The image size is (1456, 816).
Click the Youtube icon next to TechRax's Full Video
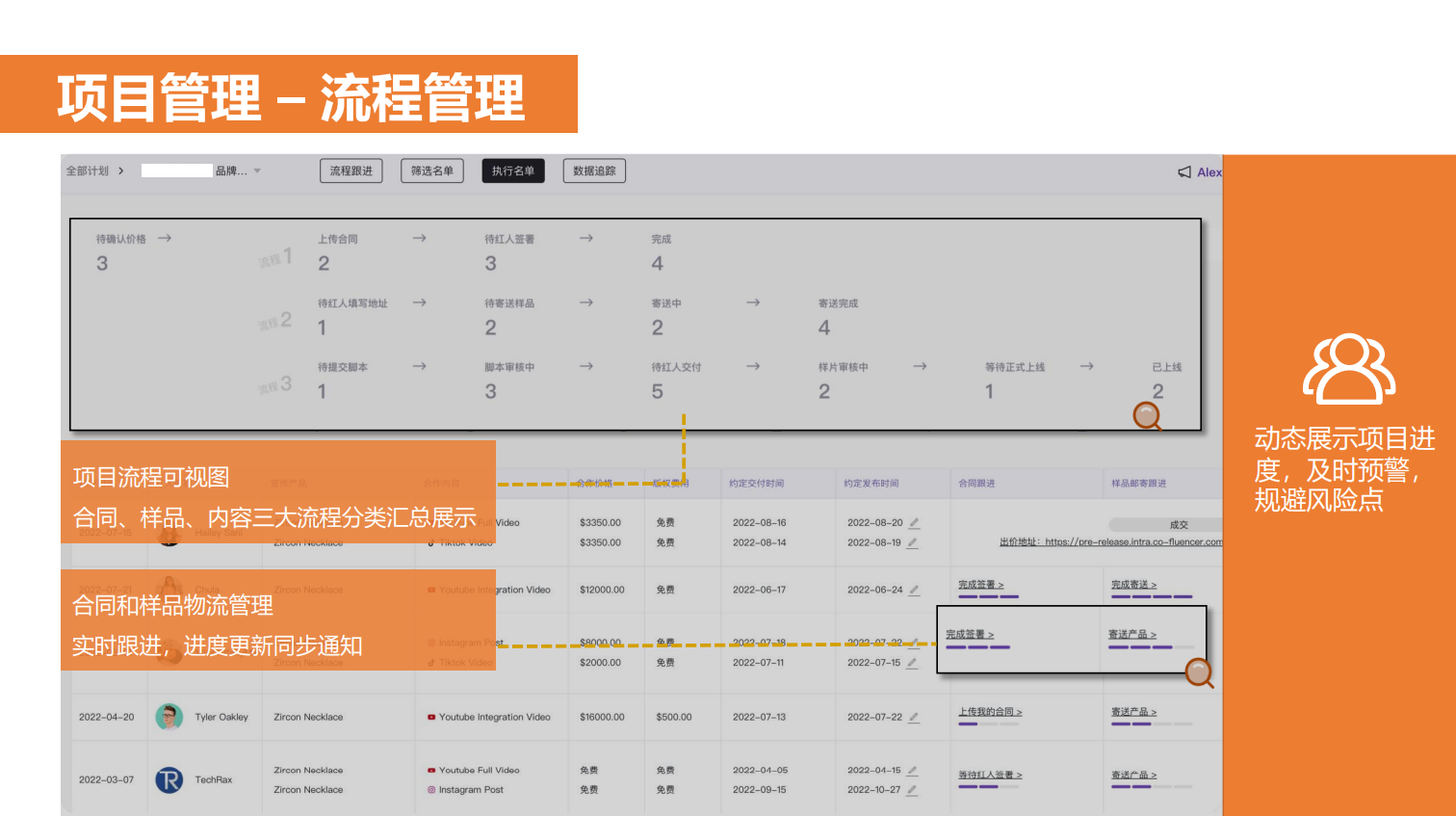click(x=430, y=770)
